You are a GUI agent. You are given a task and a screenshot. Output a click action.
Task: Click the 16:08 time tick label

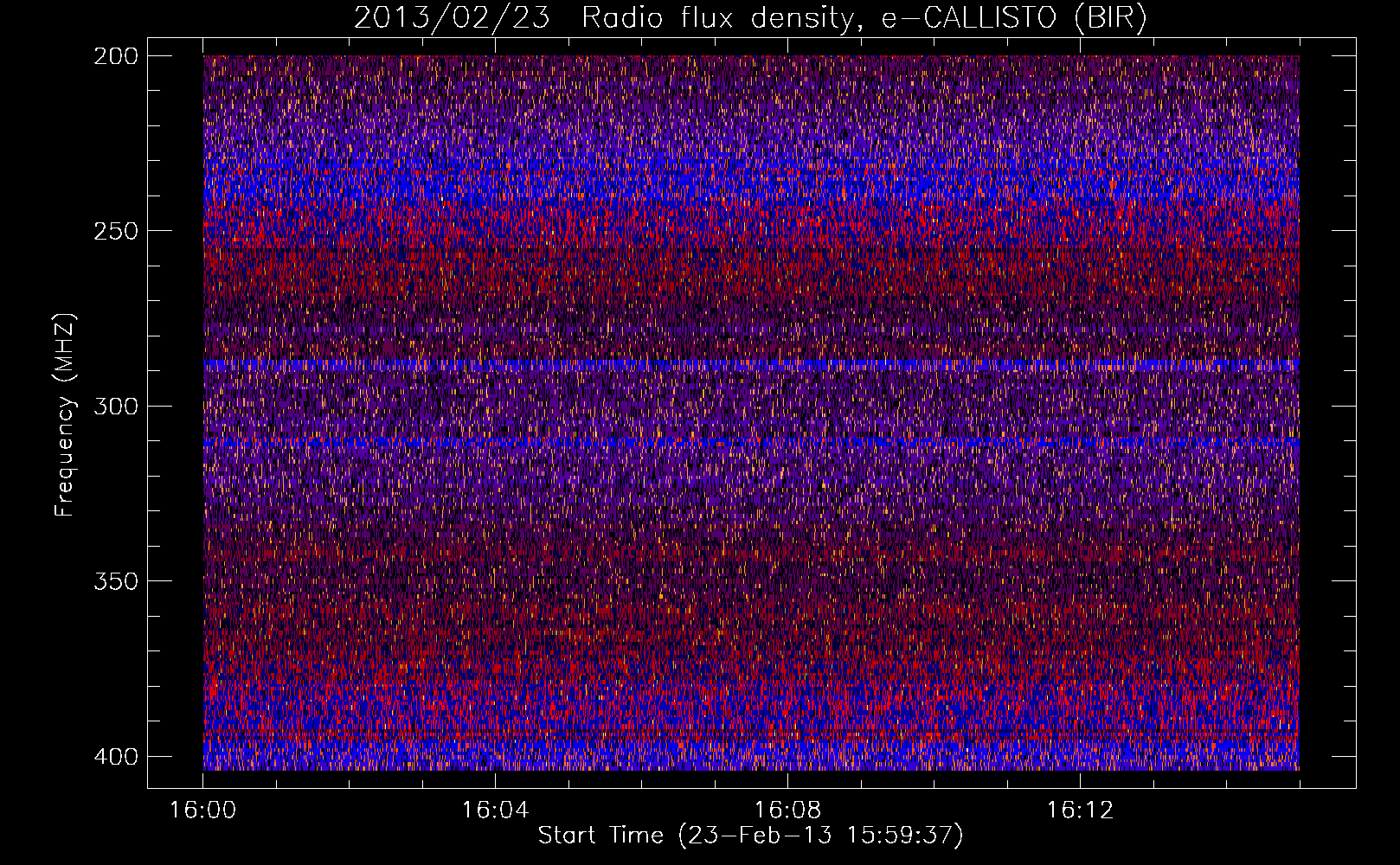[x=787, y=811]
